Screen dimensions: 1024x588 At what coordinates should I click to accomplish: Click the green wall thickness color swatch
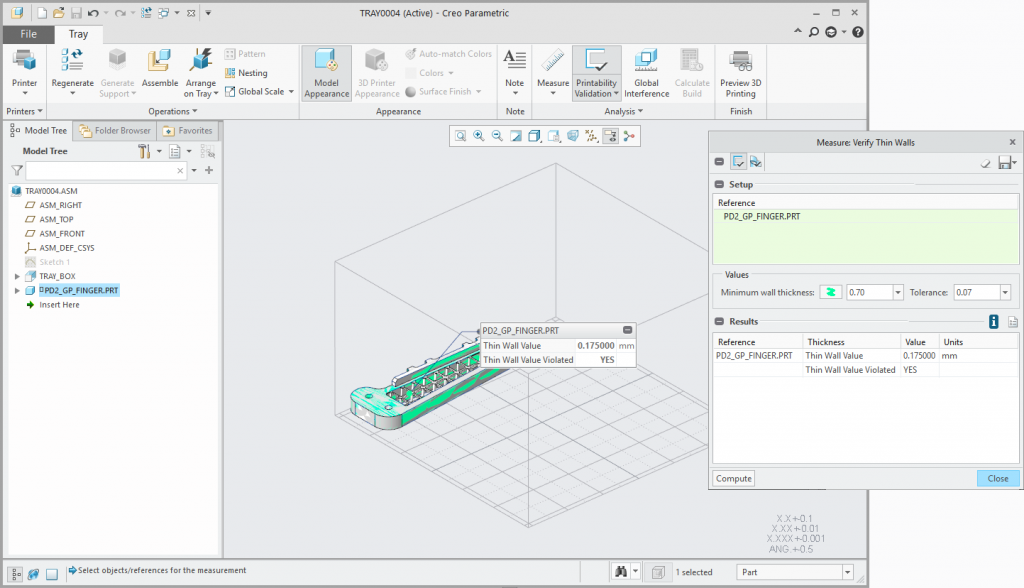coord(831,293)
